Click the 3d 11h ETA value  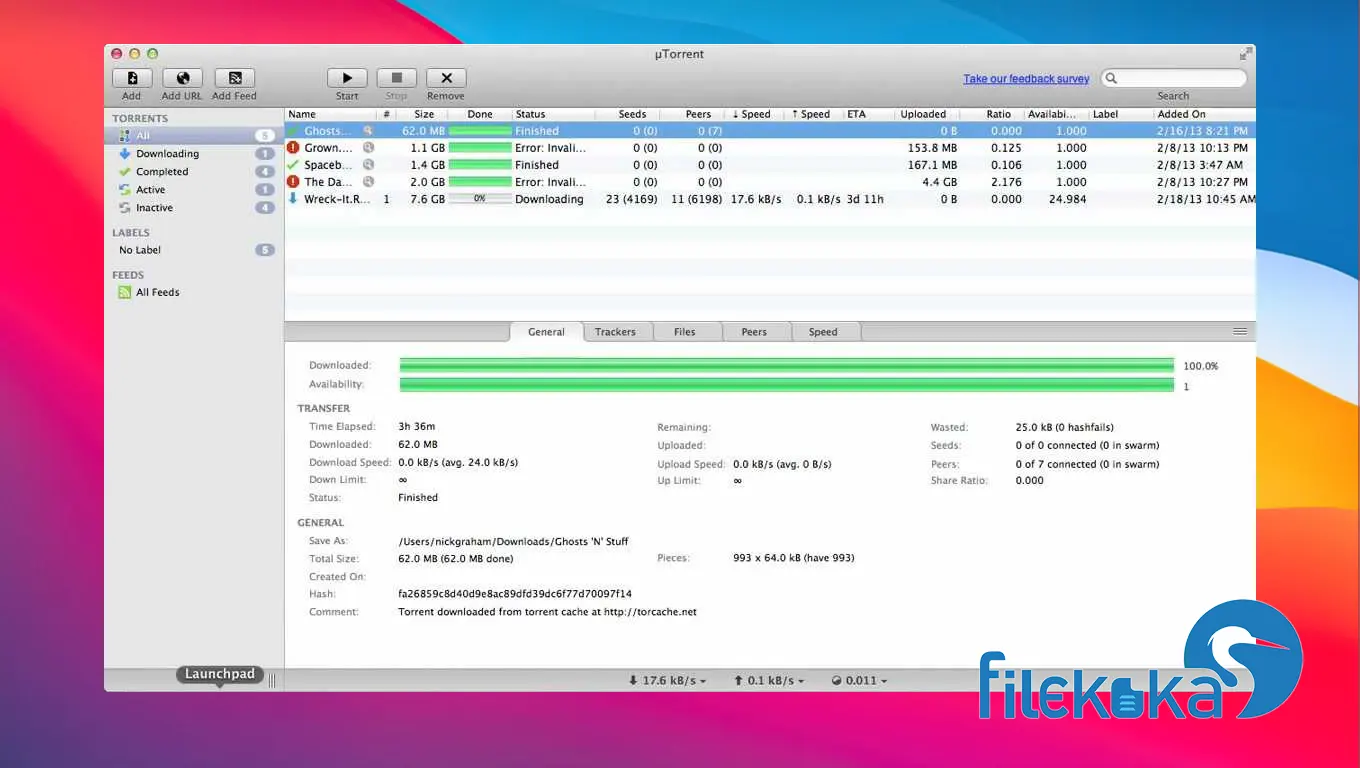864,199
